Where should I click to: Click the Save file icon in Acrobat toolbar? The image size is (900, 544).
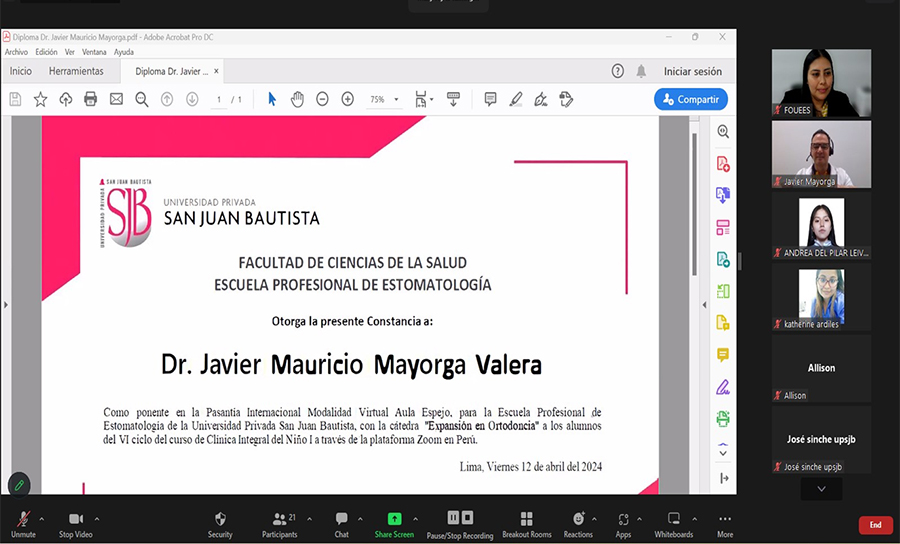pyautogui.click(x=15, y=99)
